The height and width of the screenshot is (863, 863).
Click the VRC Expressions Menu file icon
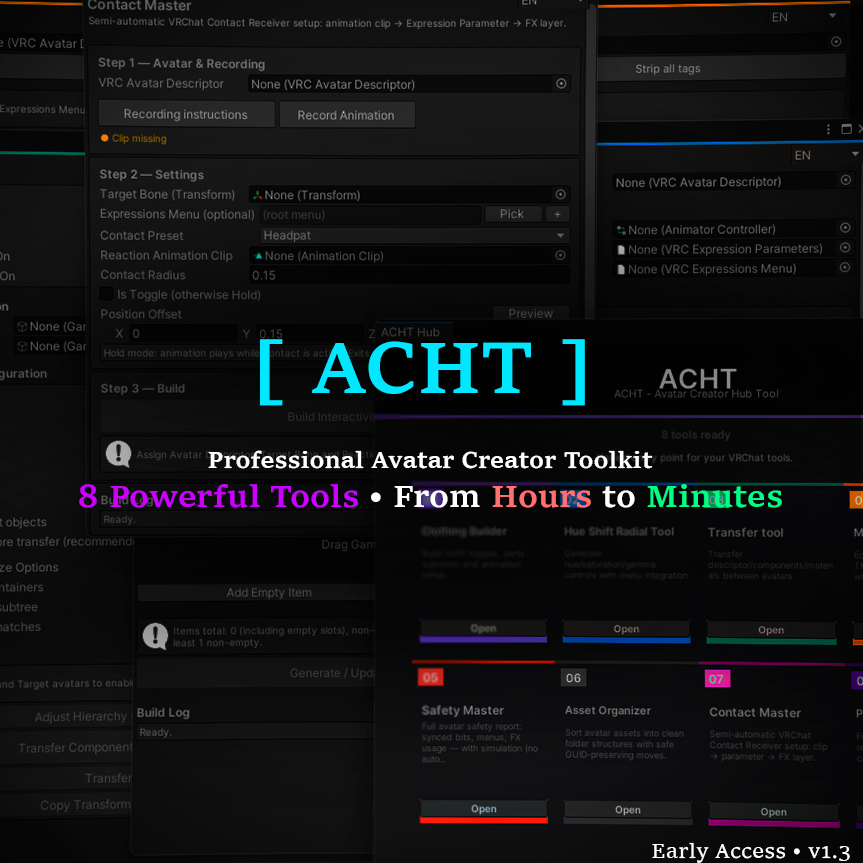coord(621,270)
